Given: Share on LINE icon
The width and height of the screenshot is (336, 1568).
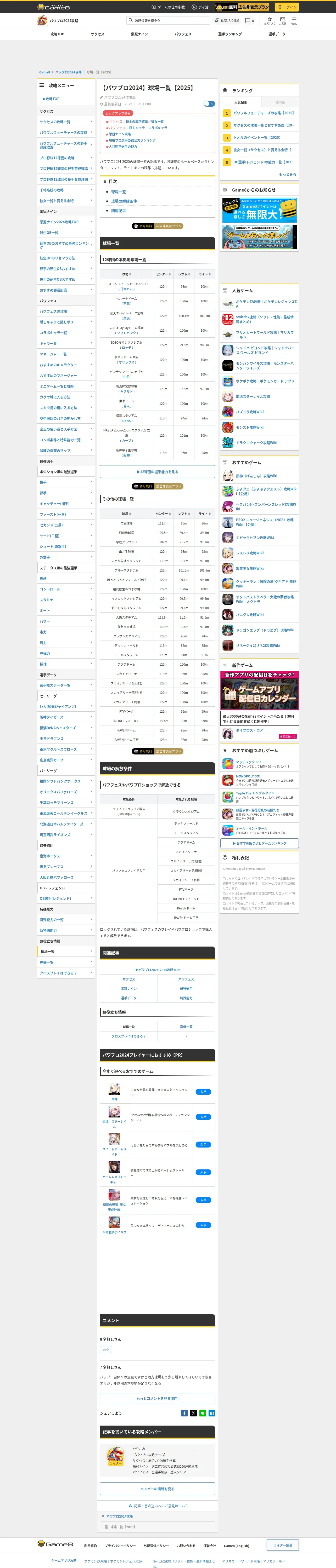Looking at the screenshot, I should tap(203, 1413).
